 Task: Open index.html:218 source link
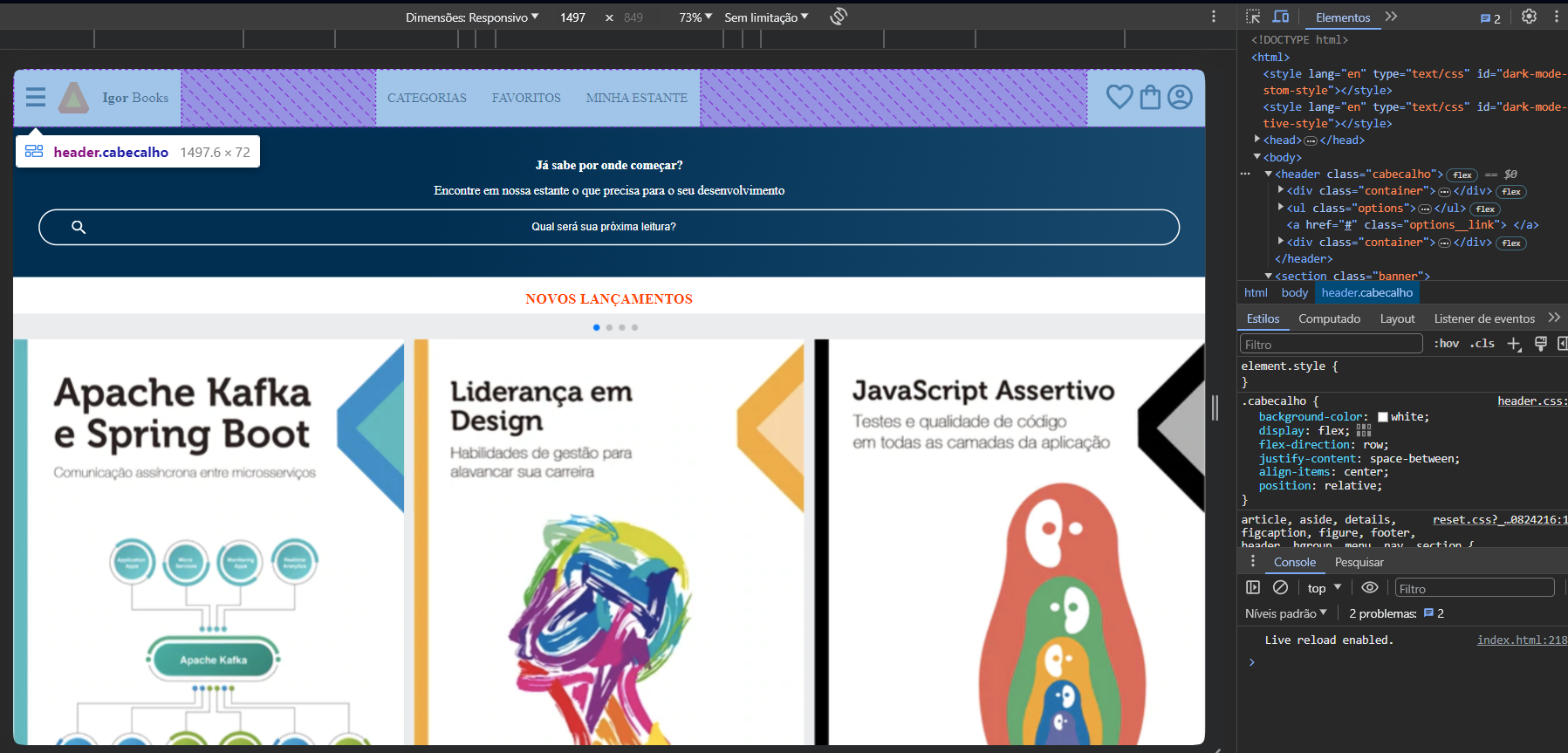(1522, 640)
